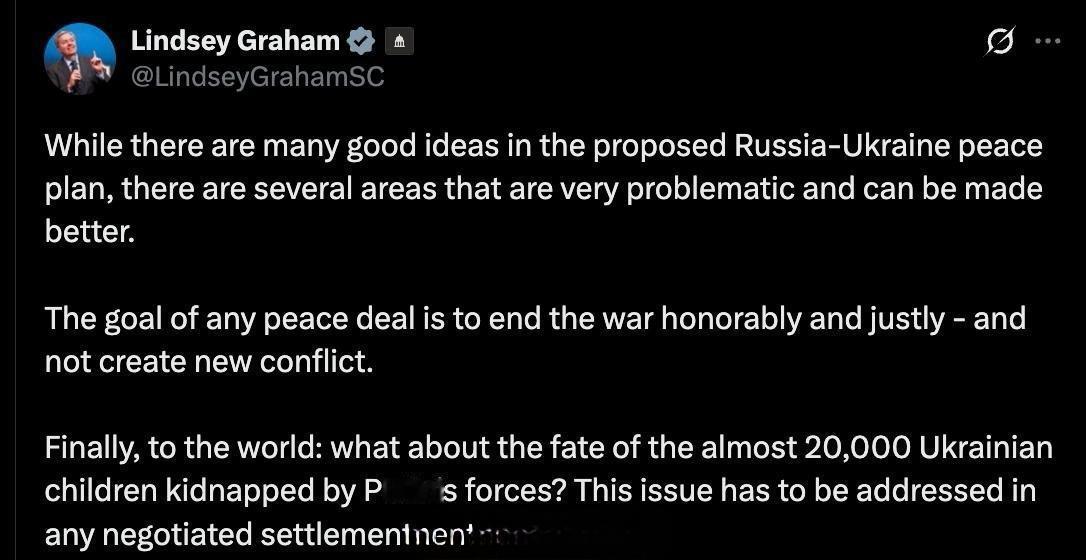Open the Grok slashed-circle icon
The image size is (1086, 560).
(x=1001, y=42)
